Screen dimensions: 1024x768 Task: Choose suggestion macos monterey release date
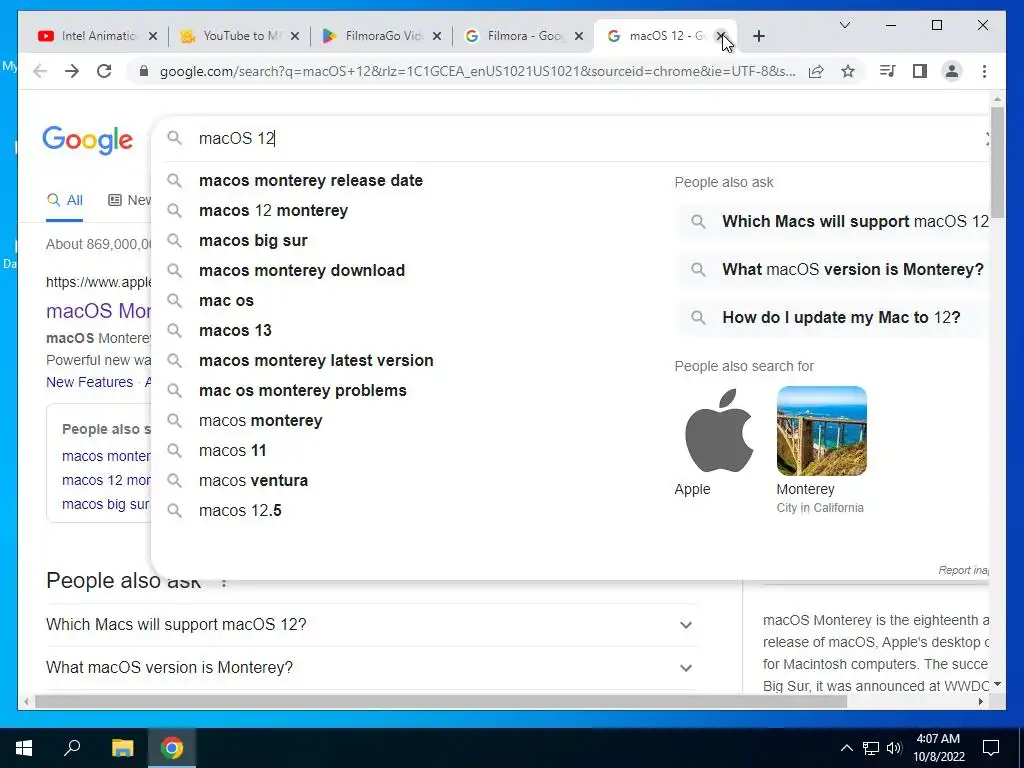tap(311, 180)
